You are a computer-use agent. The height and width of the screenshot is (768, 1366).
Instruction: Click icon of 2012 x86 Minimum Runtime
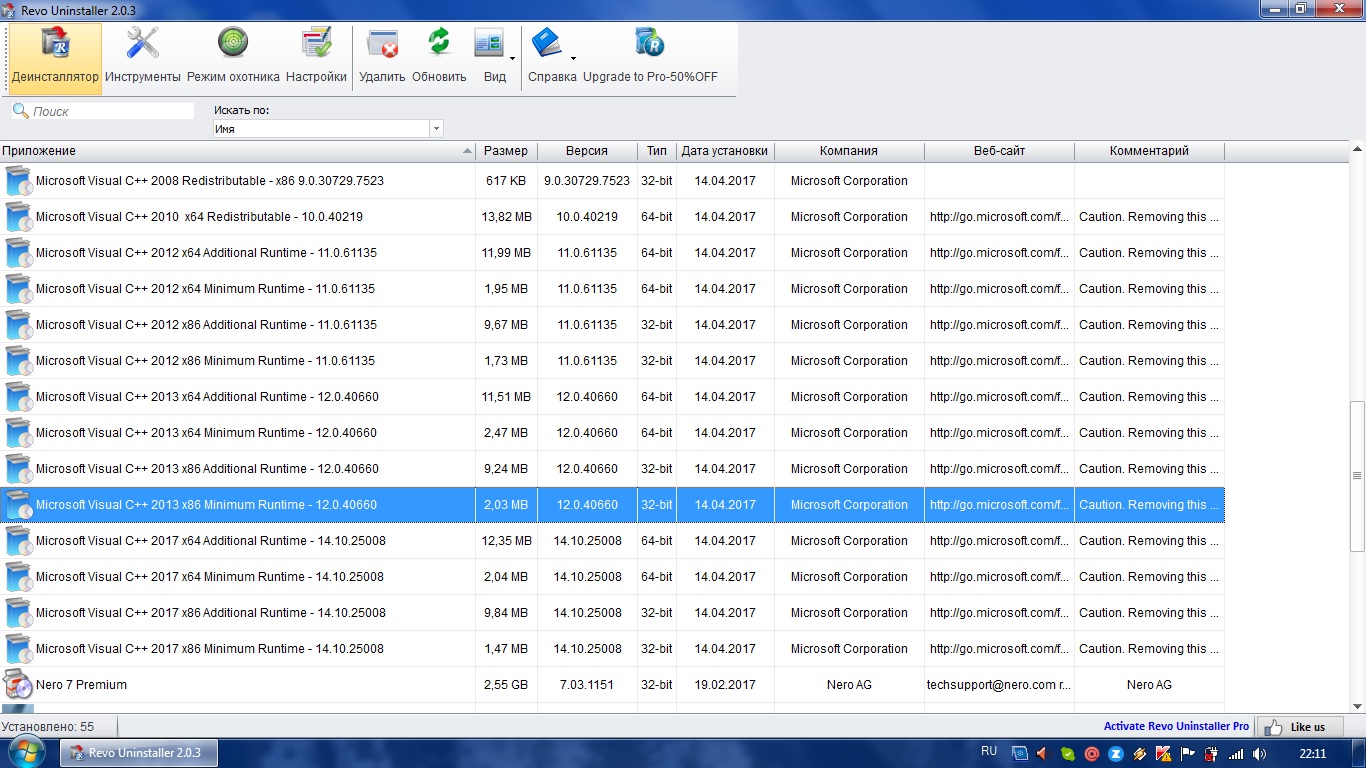pyautogui.click(x=19, y=361)
